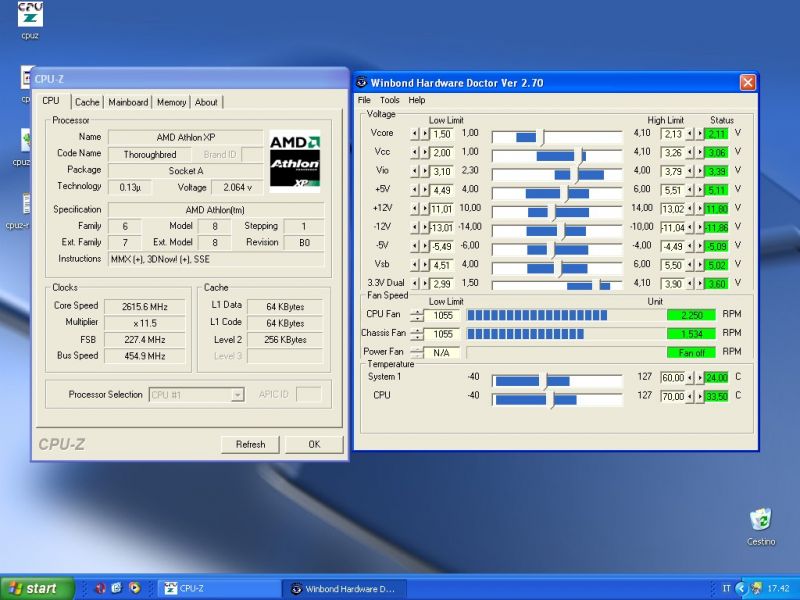Click the CPU Fan reading 2.250
Viewport: 800px width, 600px height.
pyautogui.click(x=692, y=315)
